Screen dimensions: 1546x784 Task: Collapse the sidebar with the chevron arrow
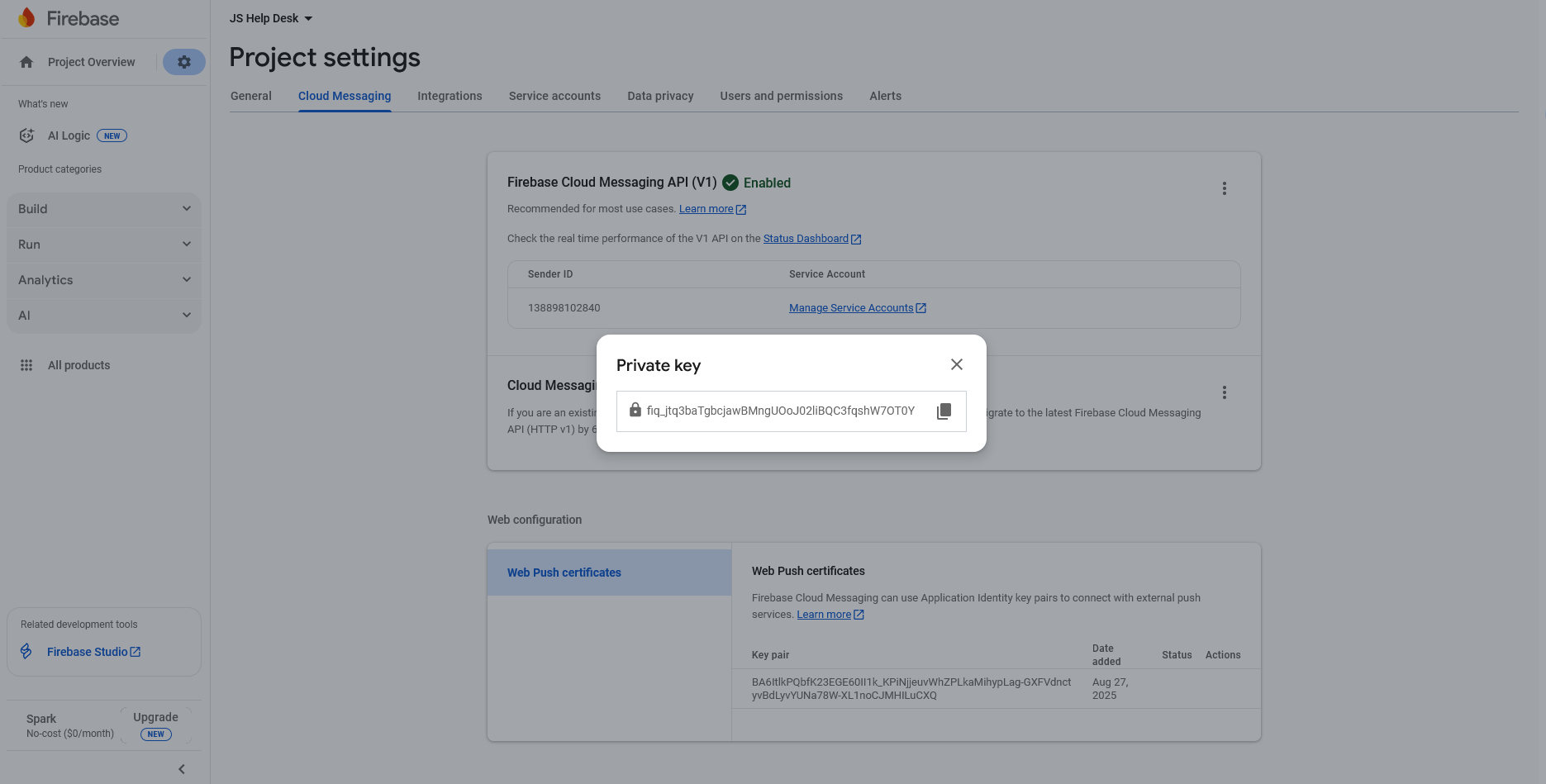point(182,769)
